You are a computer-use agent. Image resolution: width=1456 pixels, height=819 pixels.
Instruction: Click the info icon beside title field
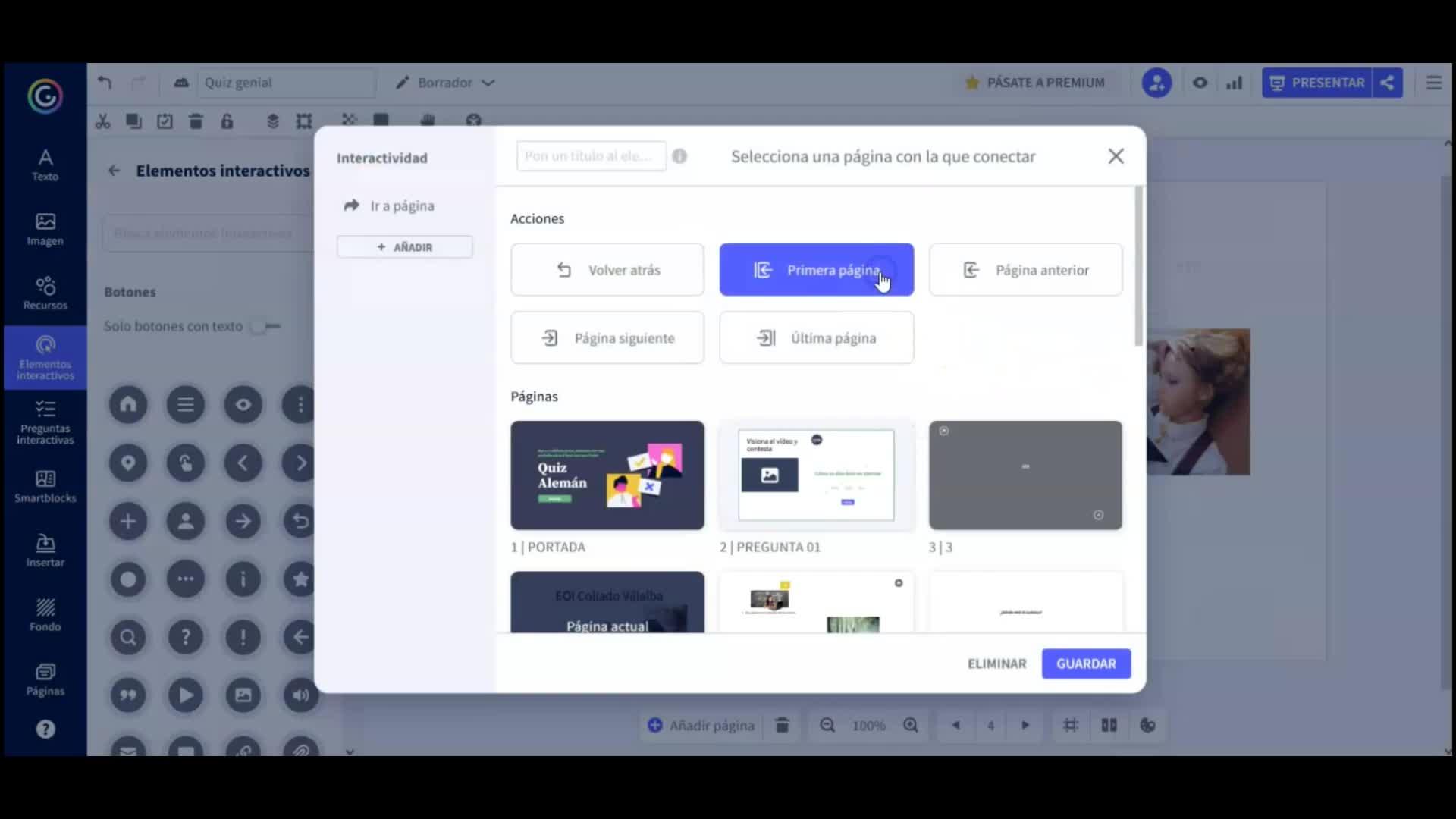click(x=679, y=156)
